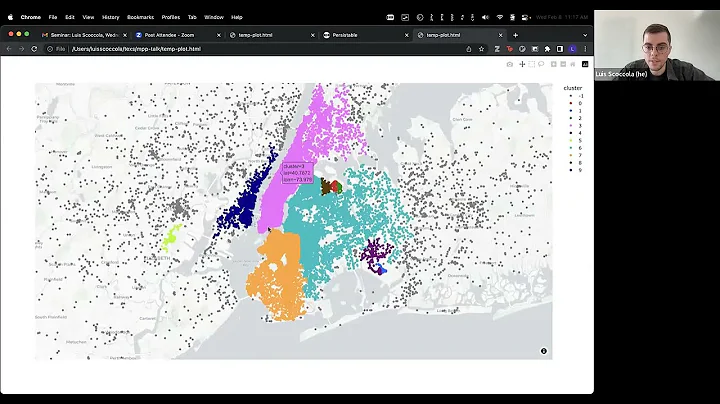This screenshot has width=720, height=404.
Task: Open the Chrome profile avatar L
Action: point(572,49)
